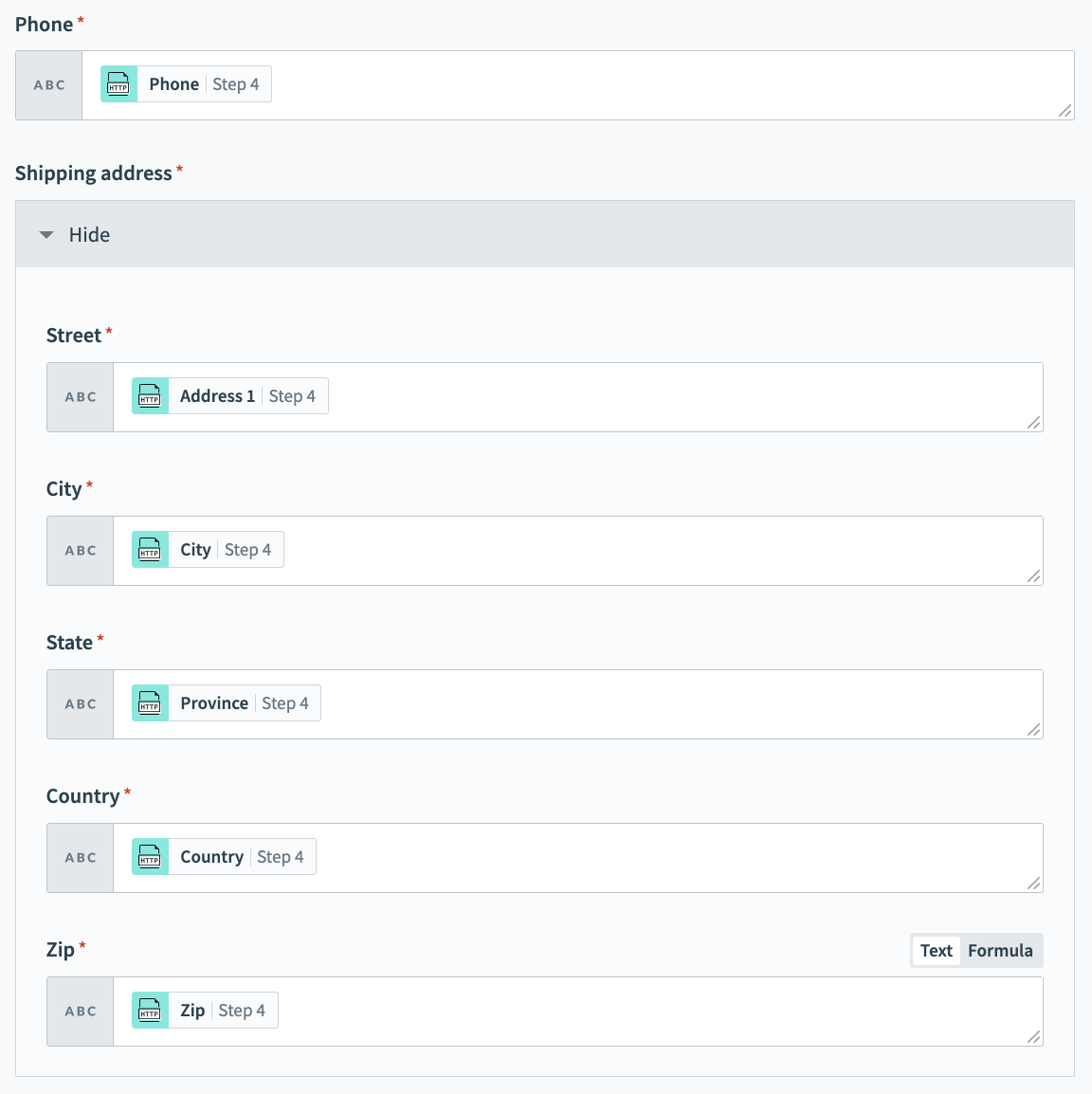Click the HTTP icon on the Zip token

[x=149, y=1010]
